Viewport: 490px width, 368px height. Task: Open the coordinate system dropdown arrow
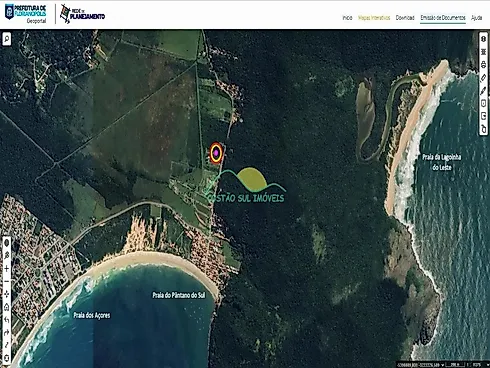pyautogui.click(x=443, y=365)
